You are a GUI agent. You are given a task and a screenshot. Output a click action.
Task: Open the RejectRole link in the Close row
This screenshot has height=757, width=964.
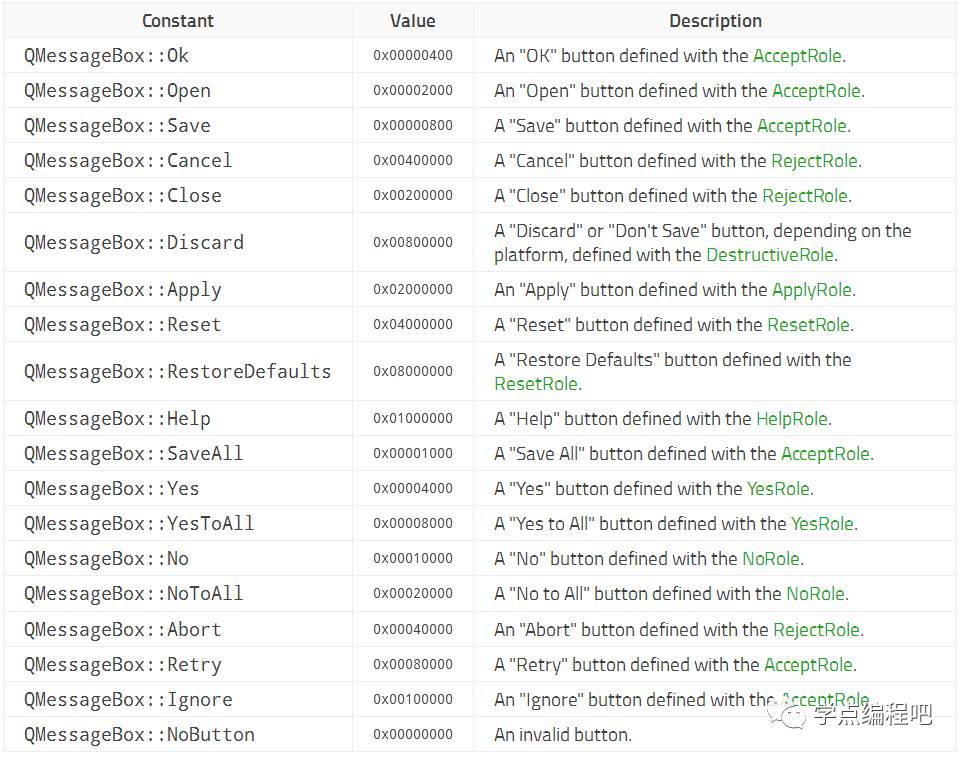click(x=805, y=196)
